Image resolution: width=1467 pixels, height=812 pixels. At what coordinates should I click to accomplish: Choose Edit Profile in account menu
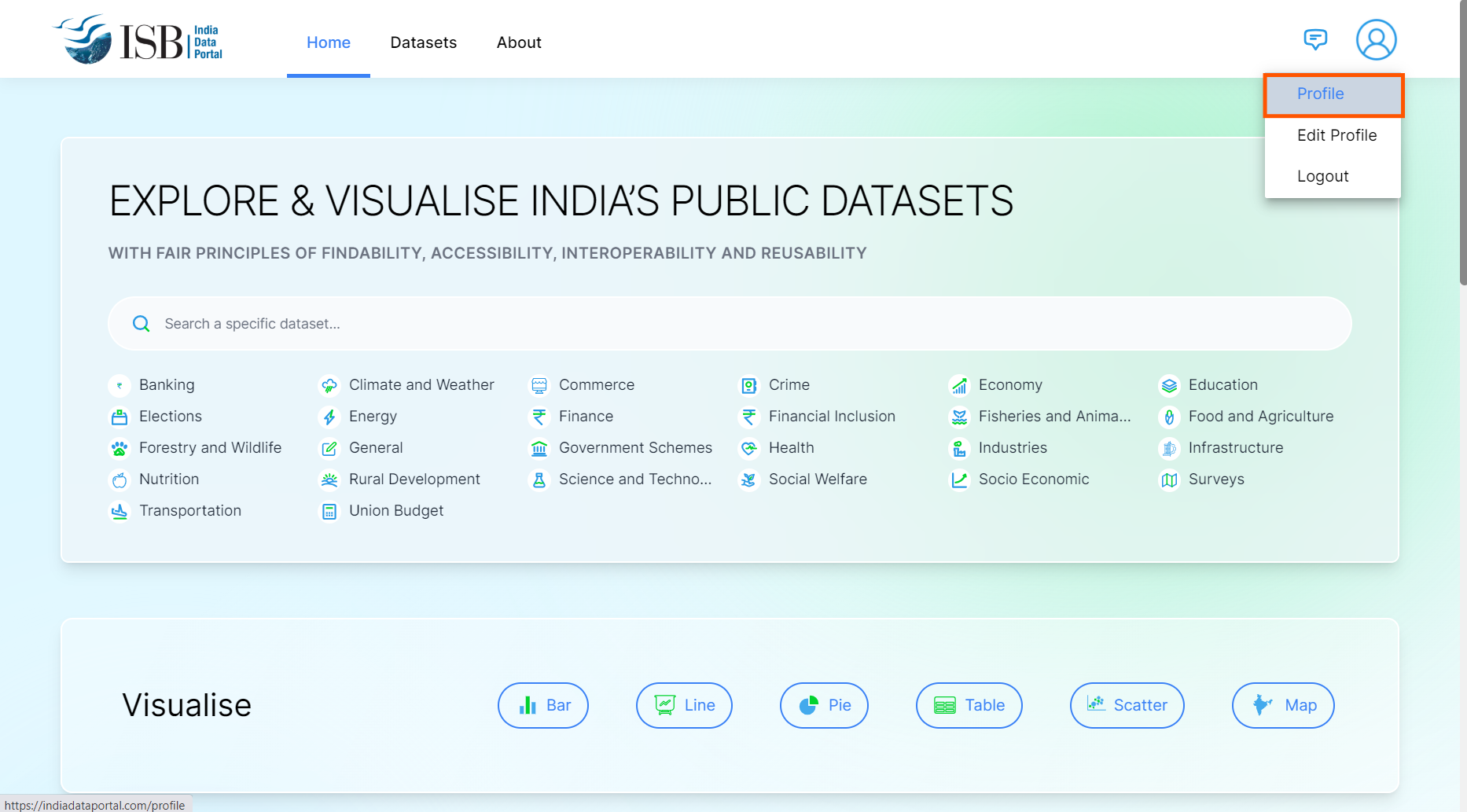(1333, 135)
